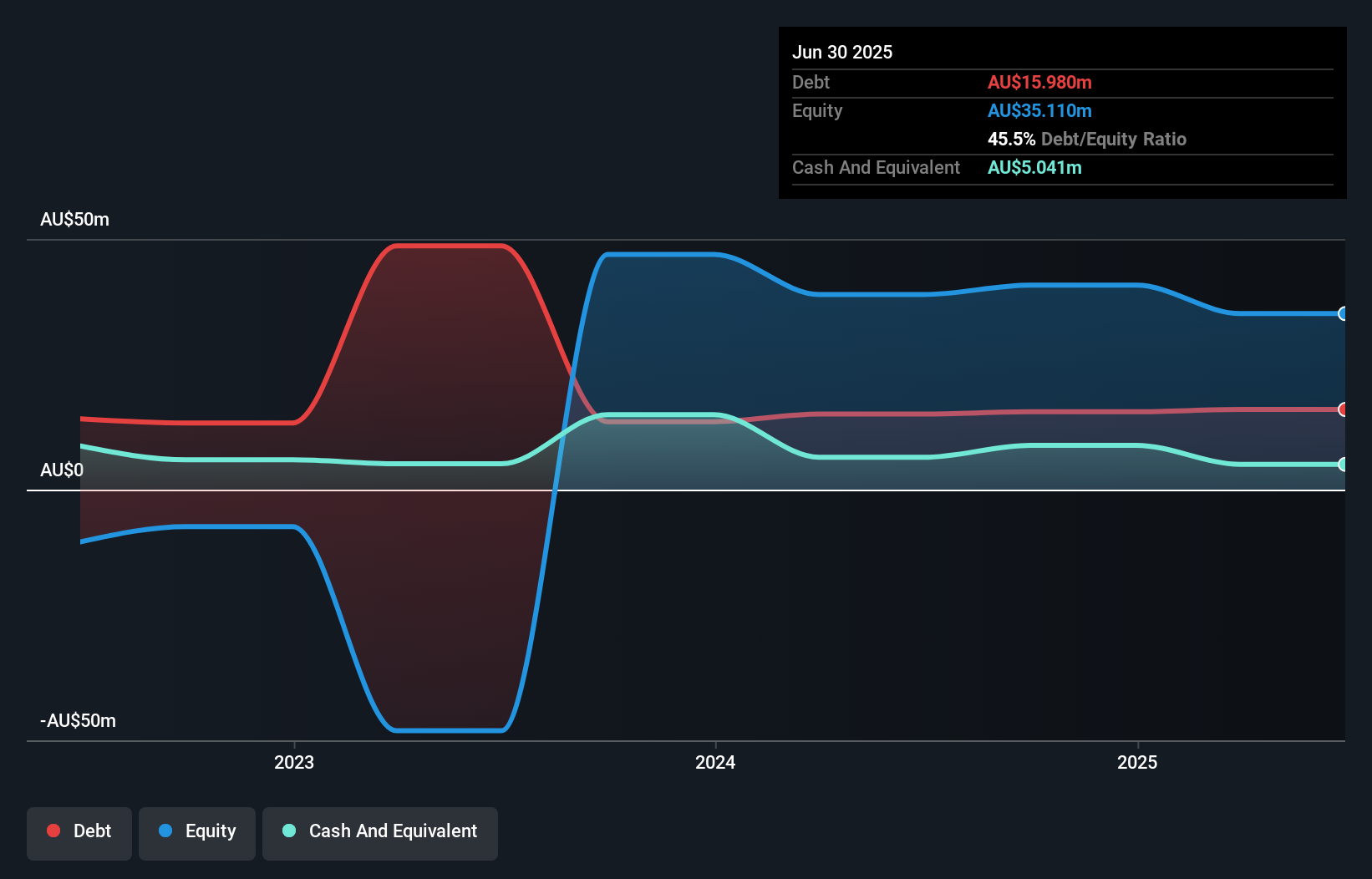Click the AU$50m gridline label
The image size is (1372, 879).
[x=74, y=219]
